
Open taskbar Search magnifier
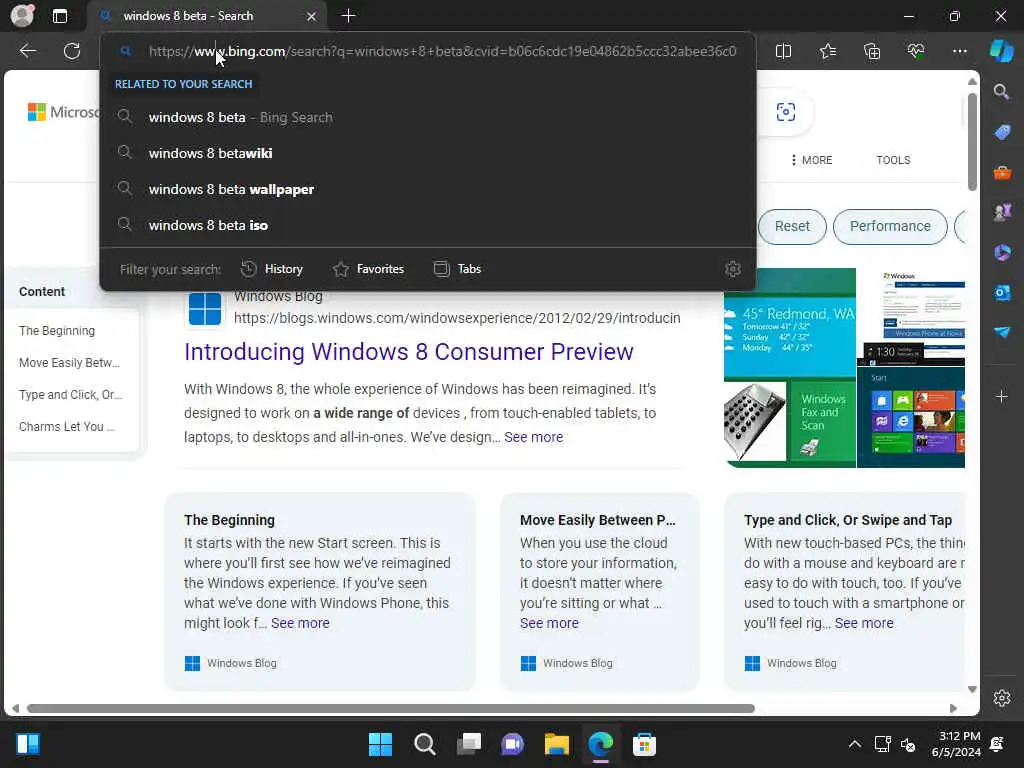pyautogui.click(x=424, y=744)
